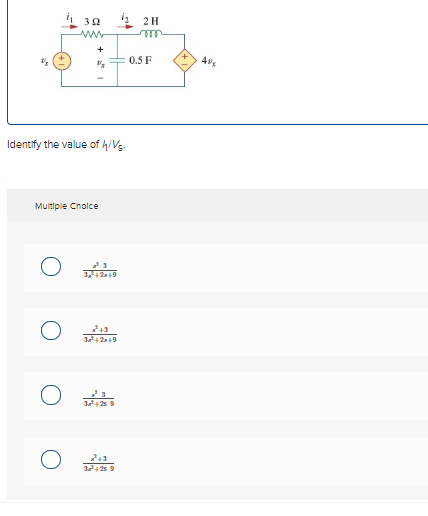Click the third fraction s²−3 over 3s²+2s−9

click(99, 399)
